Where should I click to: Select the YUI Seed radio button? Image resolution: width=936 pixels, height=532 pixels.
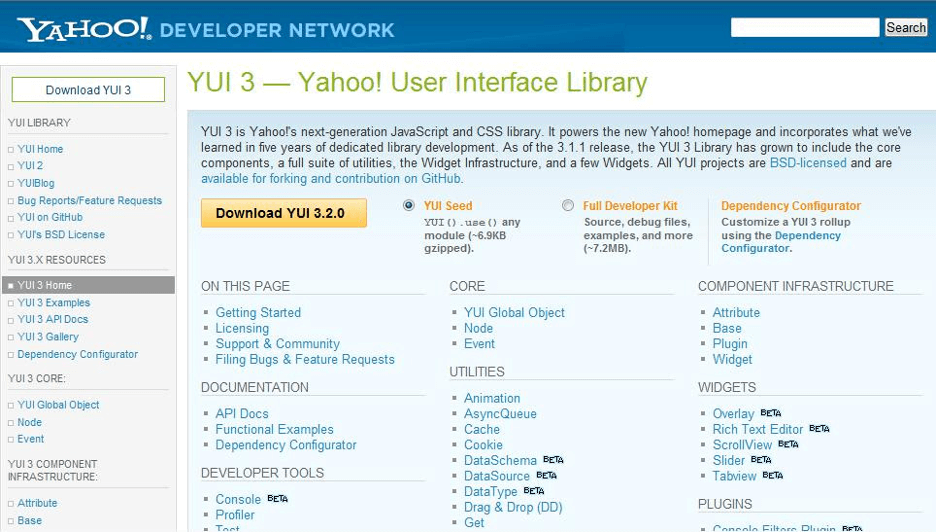click(x=408, y=205)
